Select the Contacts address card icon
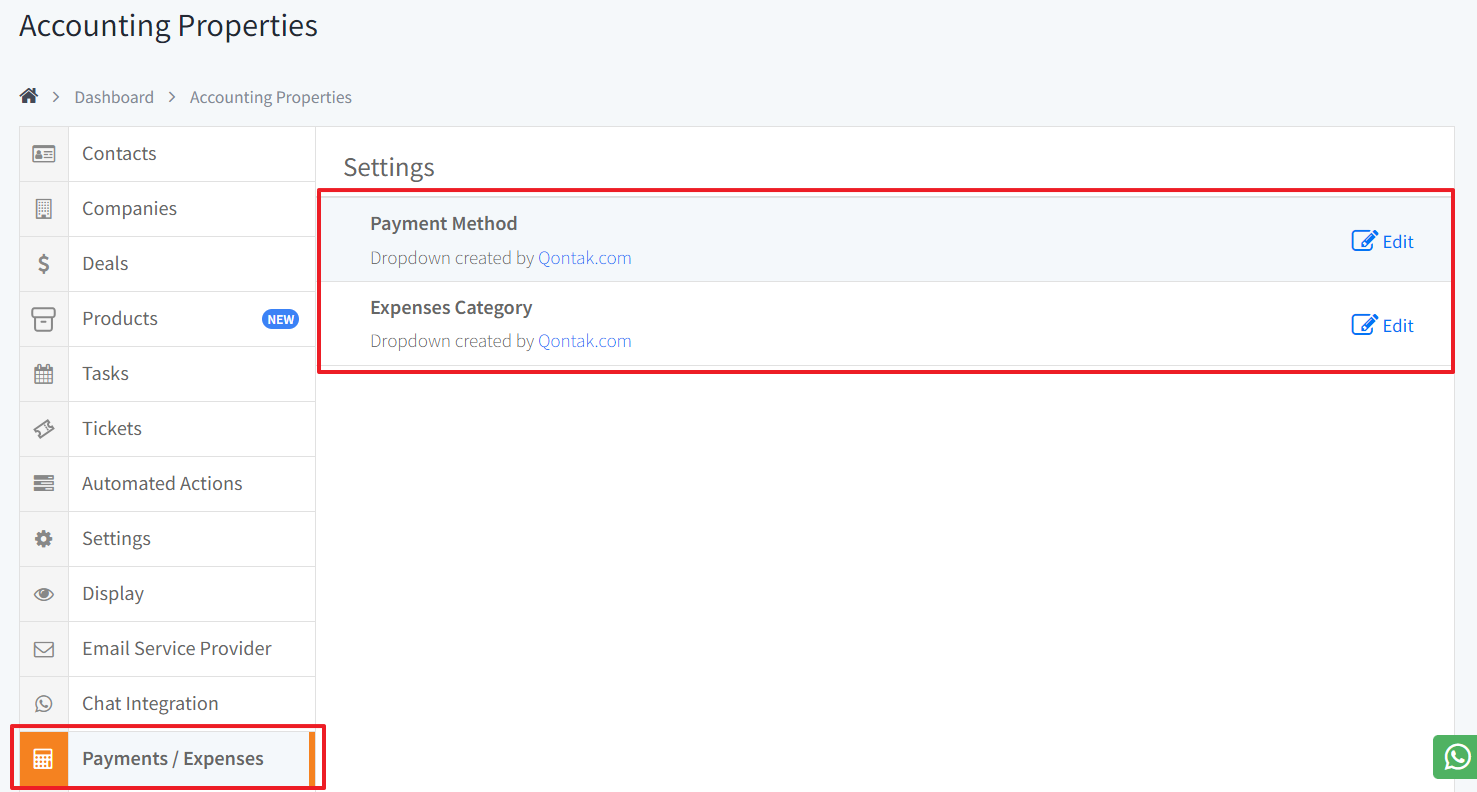This screenshot has width=1477, height=792. [x=44, y=153]
